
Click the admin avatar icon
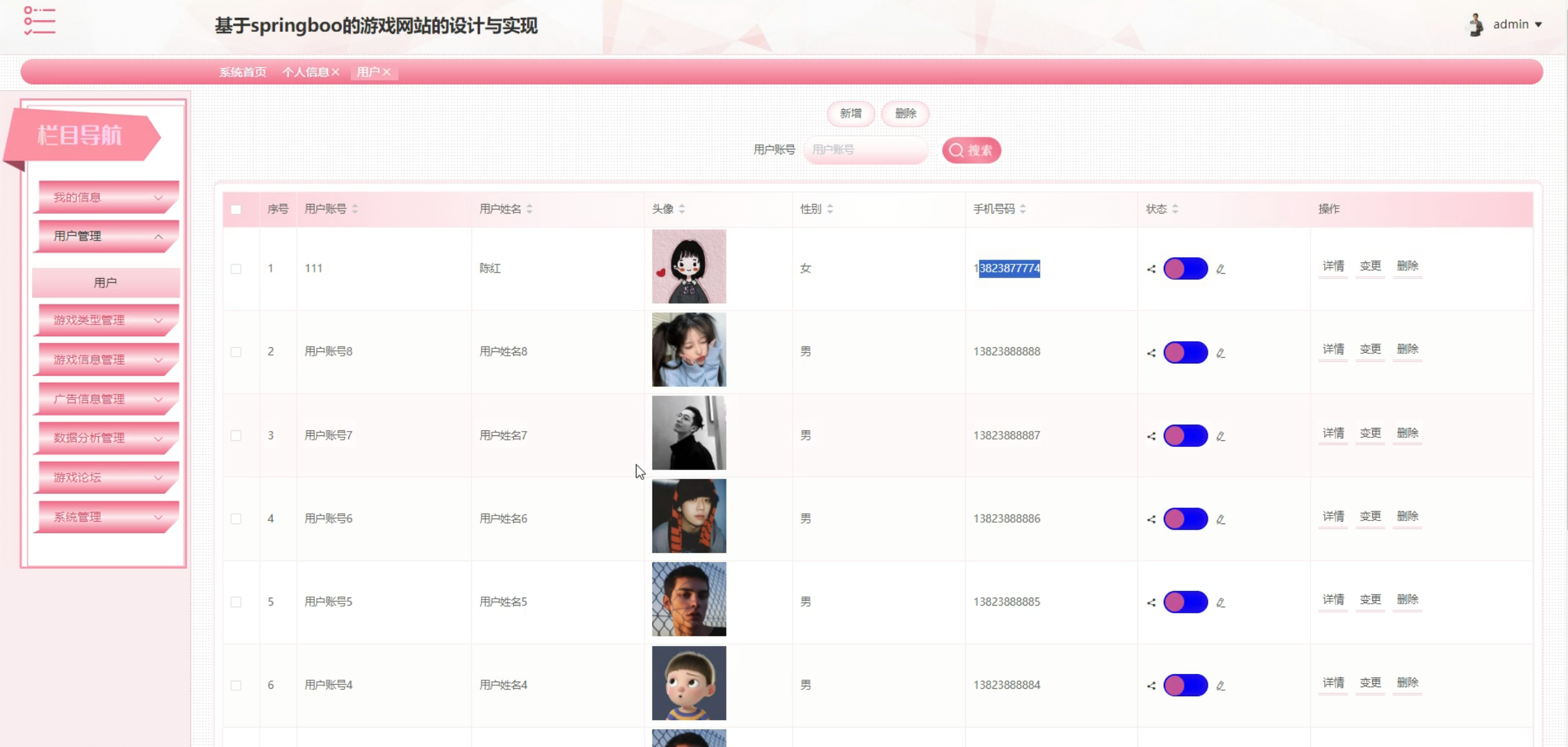point(1476,24)
